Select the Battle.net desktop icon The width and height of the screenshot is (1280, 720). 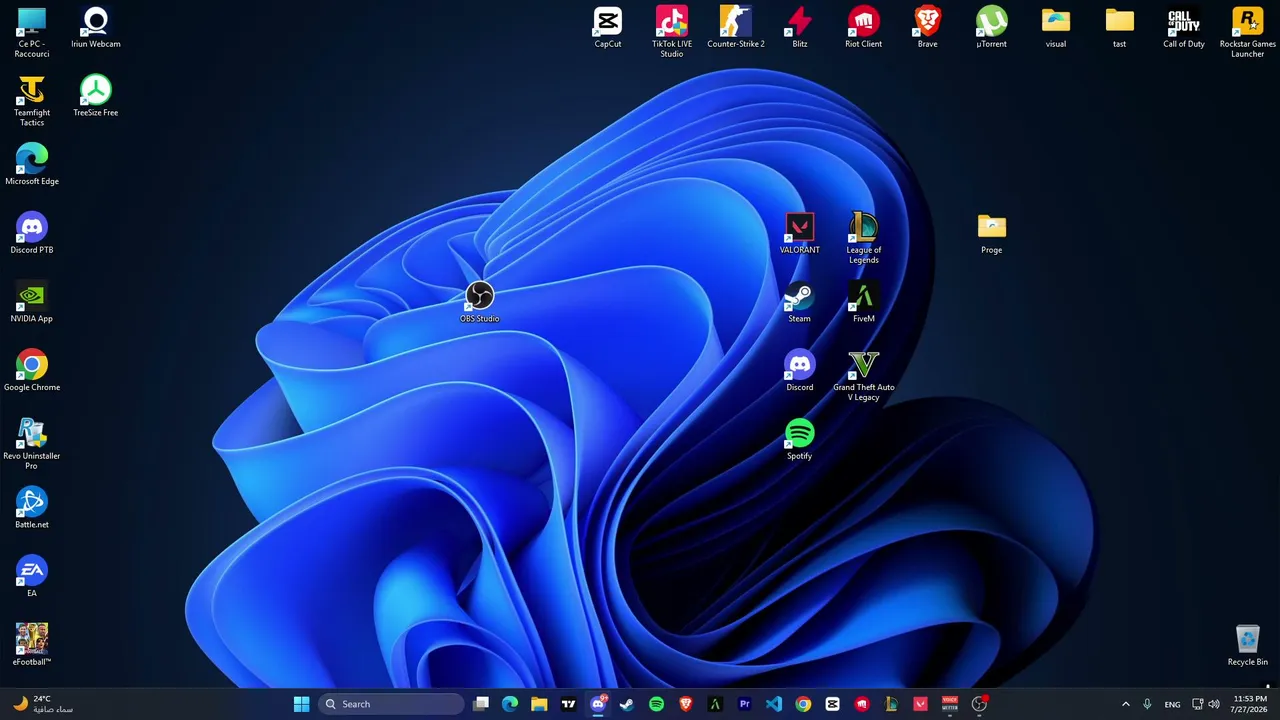(x=32, y=507)
